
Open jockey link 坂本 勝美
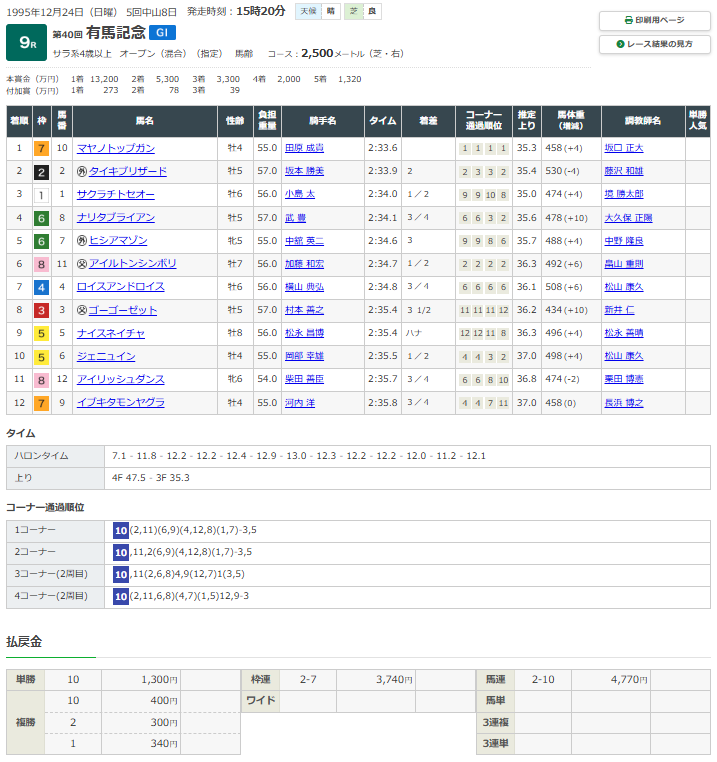click(x=304, y=171)
